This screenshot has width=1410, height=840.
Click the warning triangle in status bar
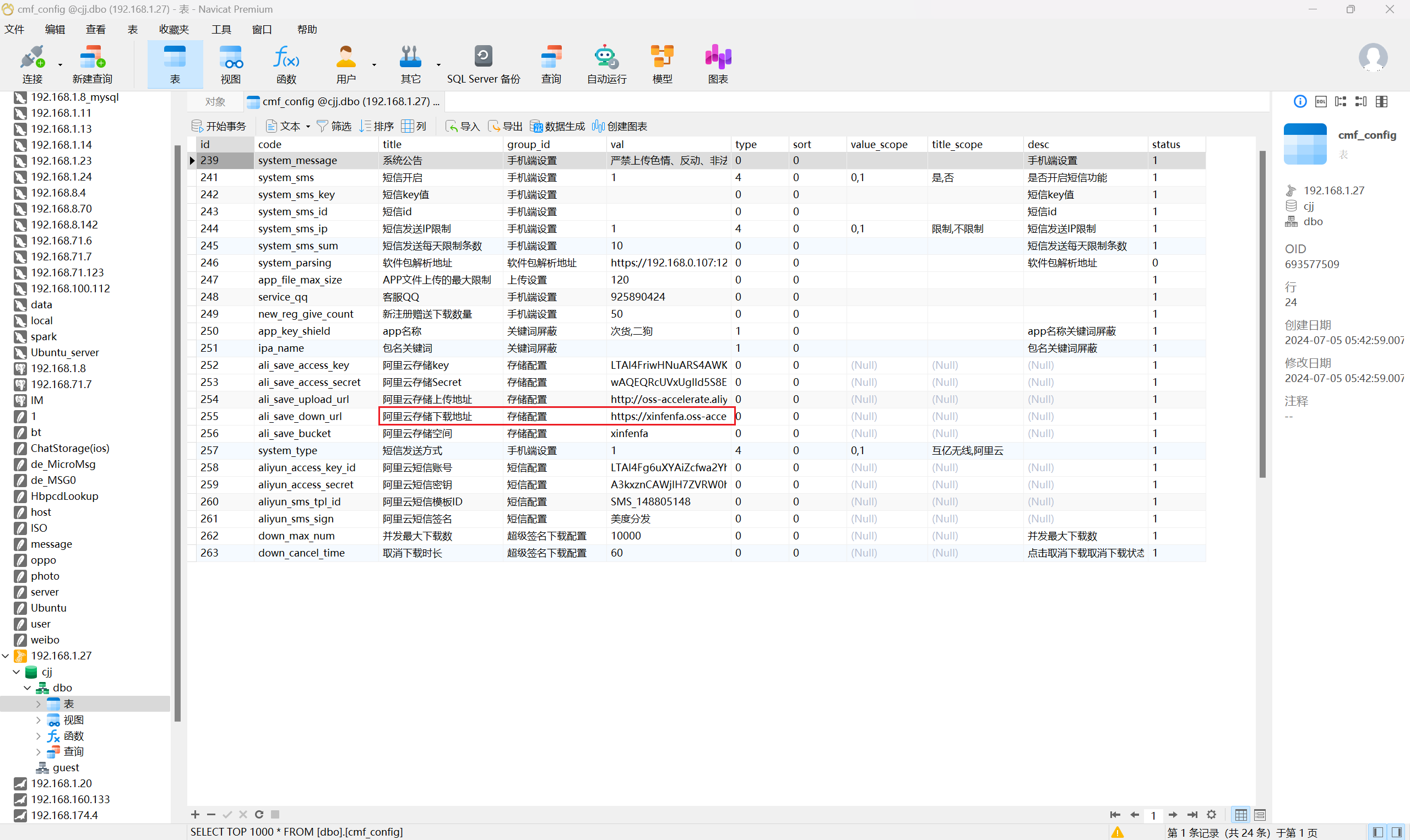coord(1117,832)
